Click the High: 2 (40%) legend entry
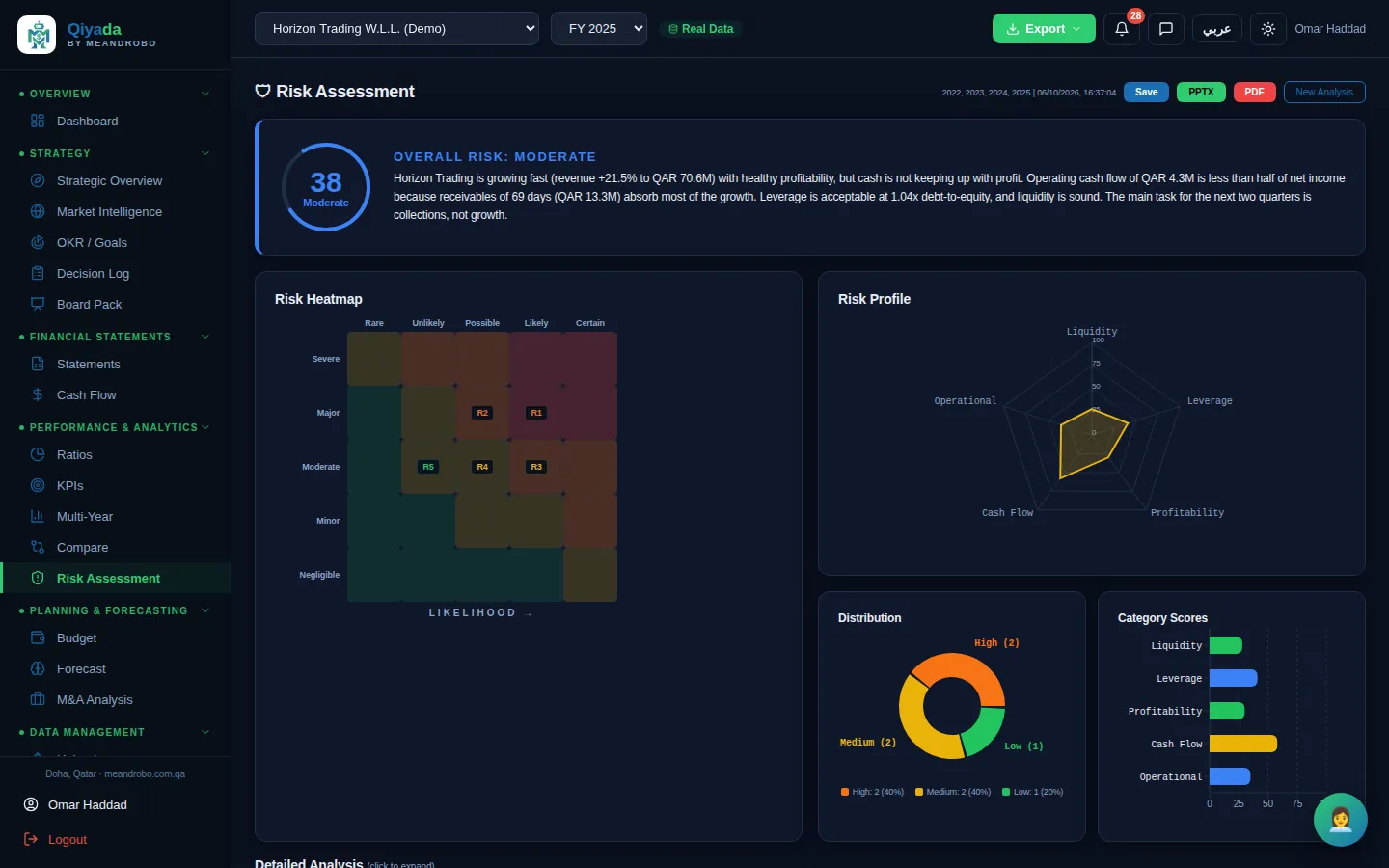Screen dimensions: 1389x868 pos(872,792)
